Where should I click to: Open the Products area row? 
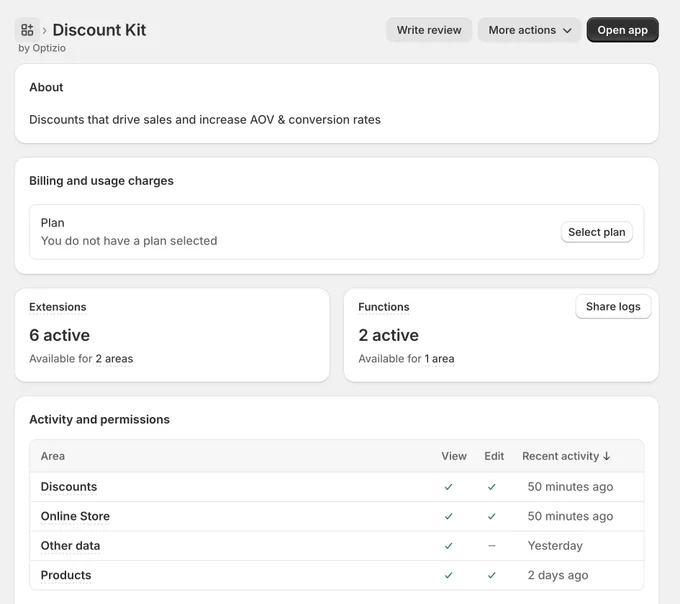click(x=337, y=575)
